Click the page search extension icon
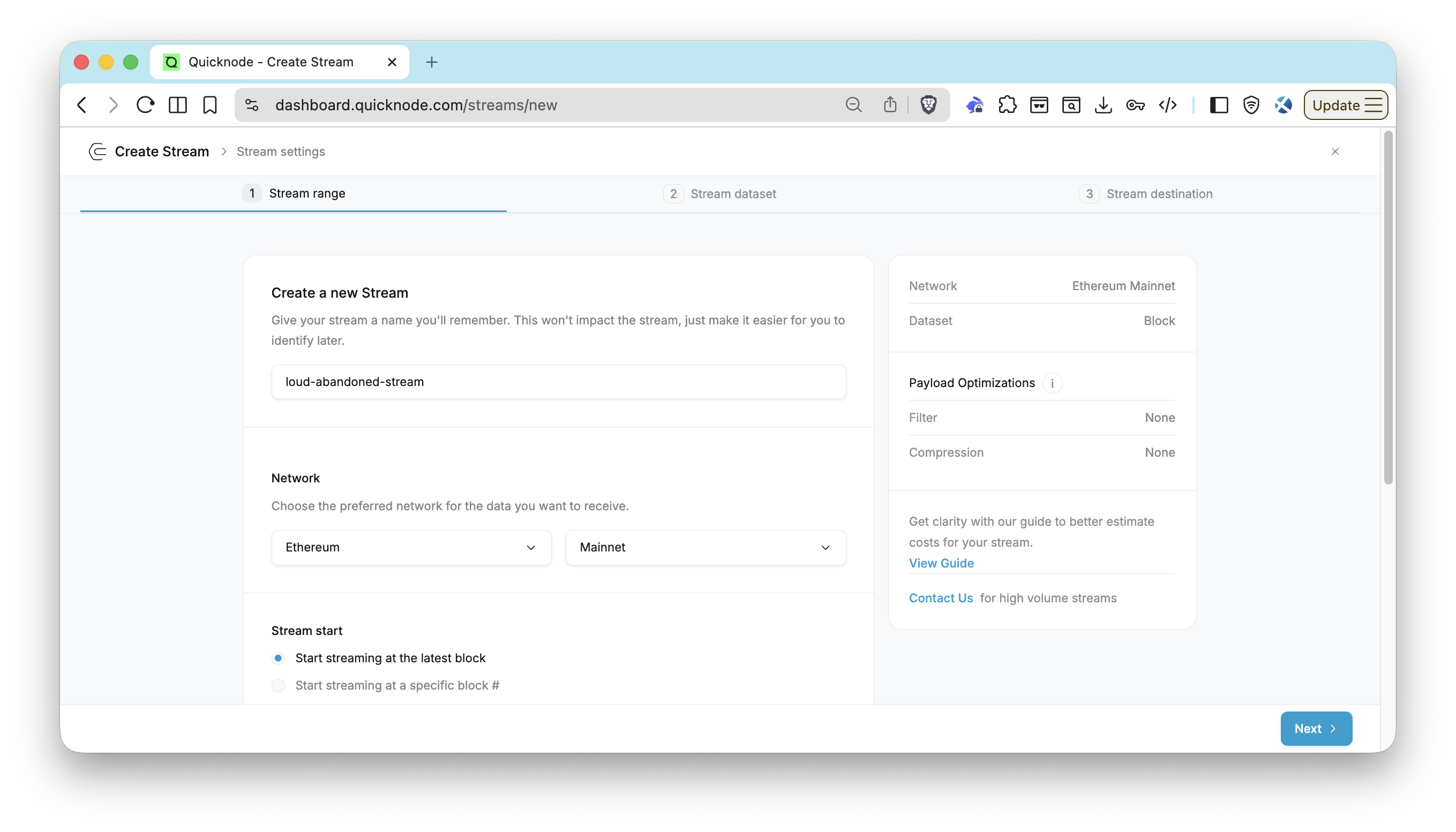The width and height of the screenshot is (1456, 832). point(1071,105)
